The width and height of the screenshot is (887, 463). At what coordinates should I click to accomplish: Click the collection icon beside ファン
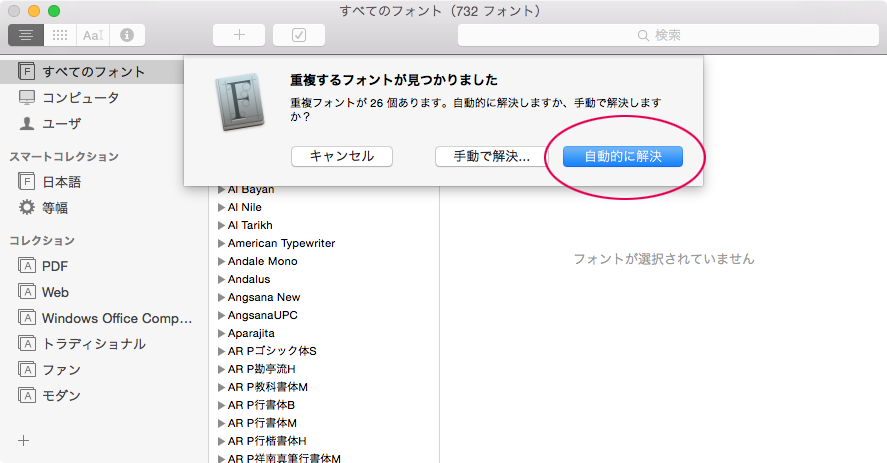click(27, 370)
